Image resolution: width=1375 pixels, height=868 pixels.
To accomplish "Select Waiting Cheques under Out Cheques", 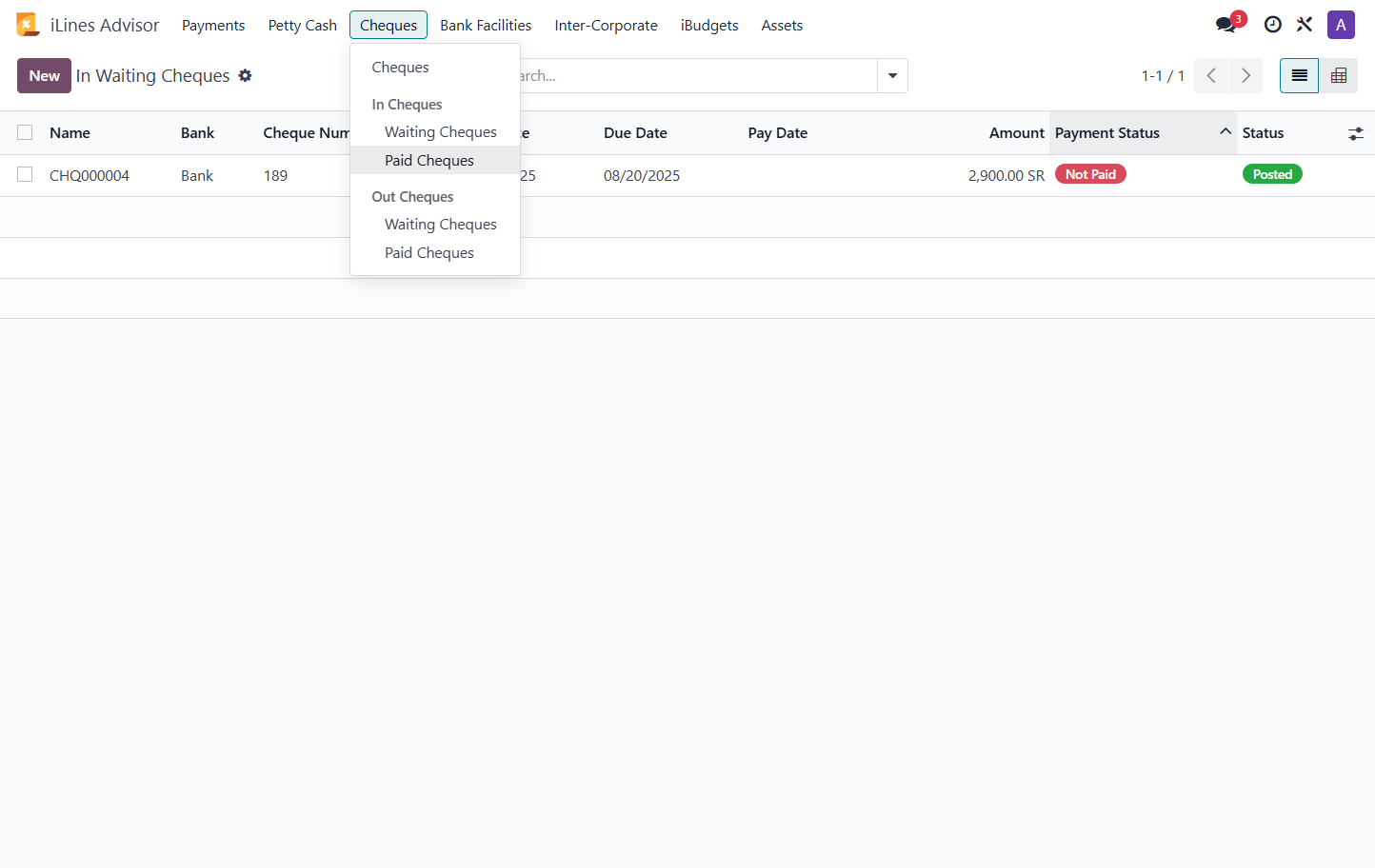I will pyautogui.click(x=435, y=225).
